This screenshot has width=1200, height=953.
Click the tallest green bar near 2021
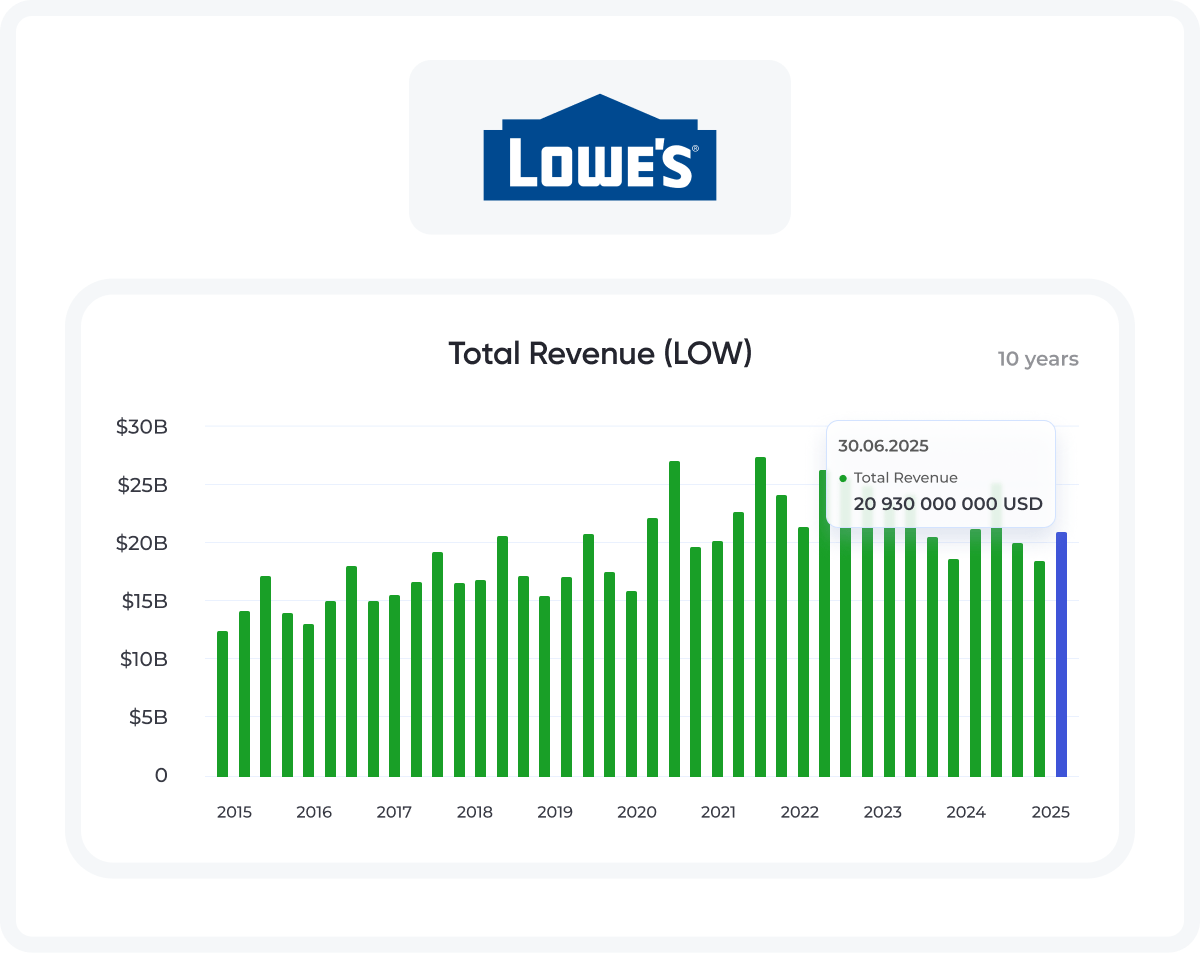pyautogui.click(x=760, y=617)
